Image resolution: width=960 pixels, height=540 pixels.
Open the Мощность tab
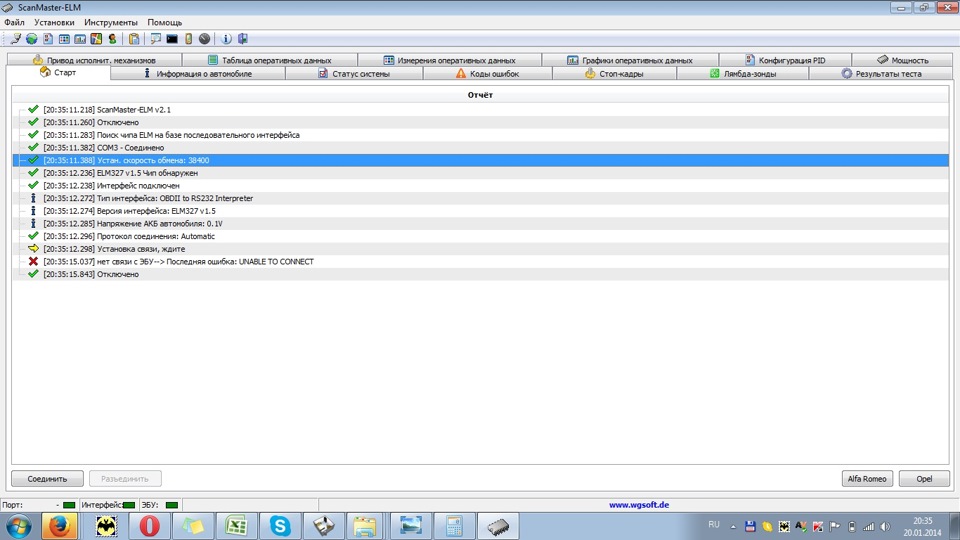click(x=902, y=60)
